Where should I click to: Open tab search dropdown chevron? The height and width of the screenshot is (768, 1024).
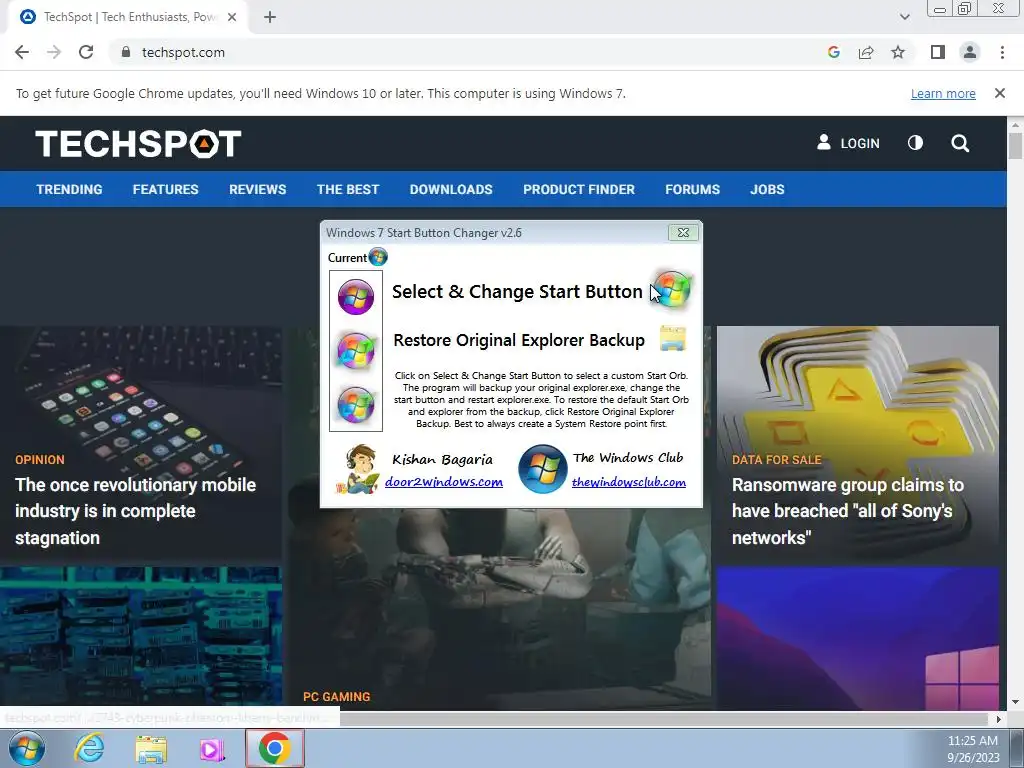(904, 17)
